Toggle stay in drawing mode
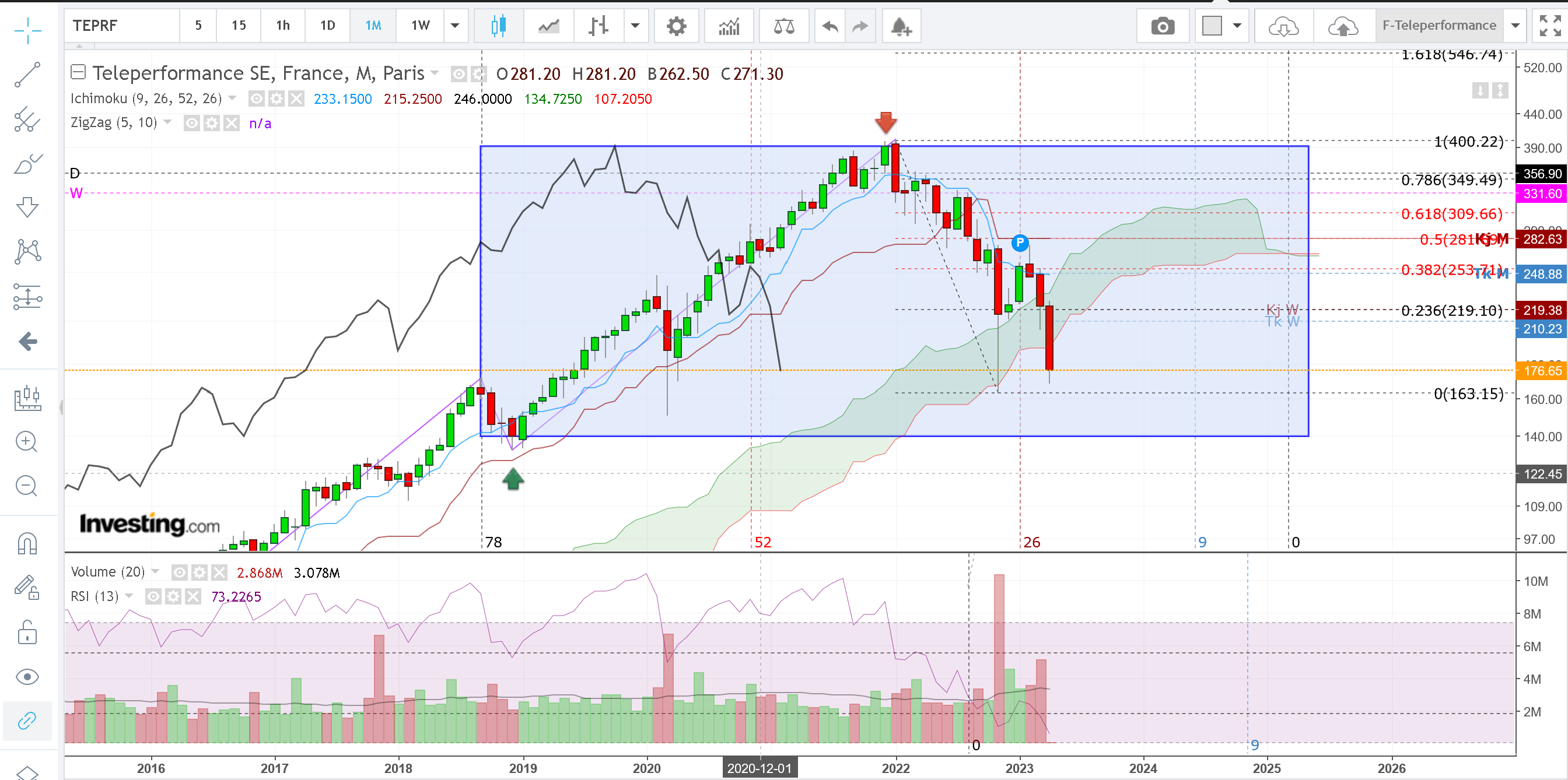 click(27, 587)
